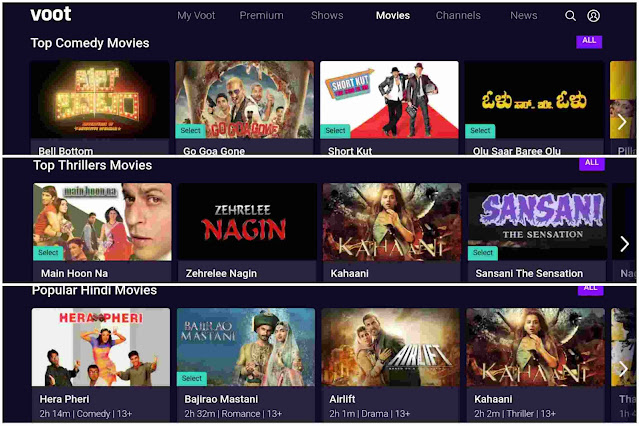Switch to the Shows tab
This screenshot has height=426, width=639.
coord(327,15)
